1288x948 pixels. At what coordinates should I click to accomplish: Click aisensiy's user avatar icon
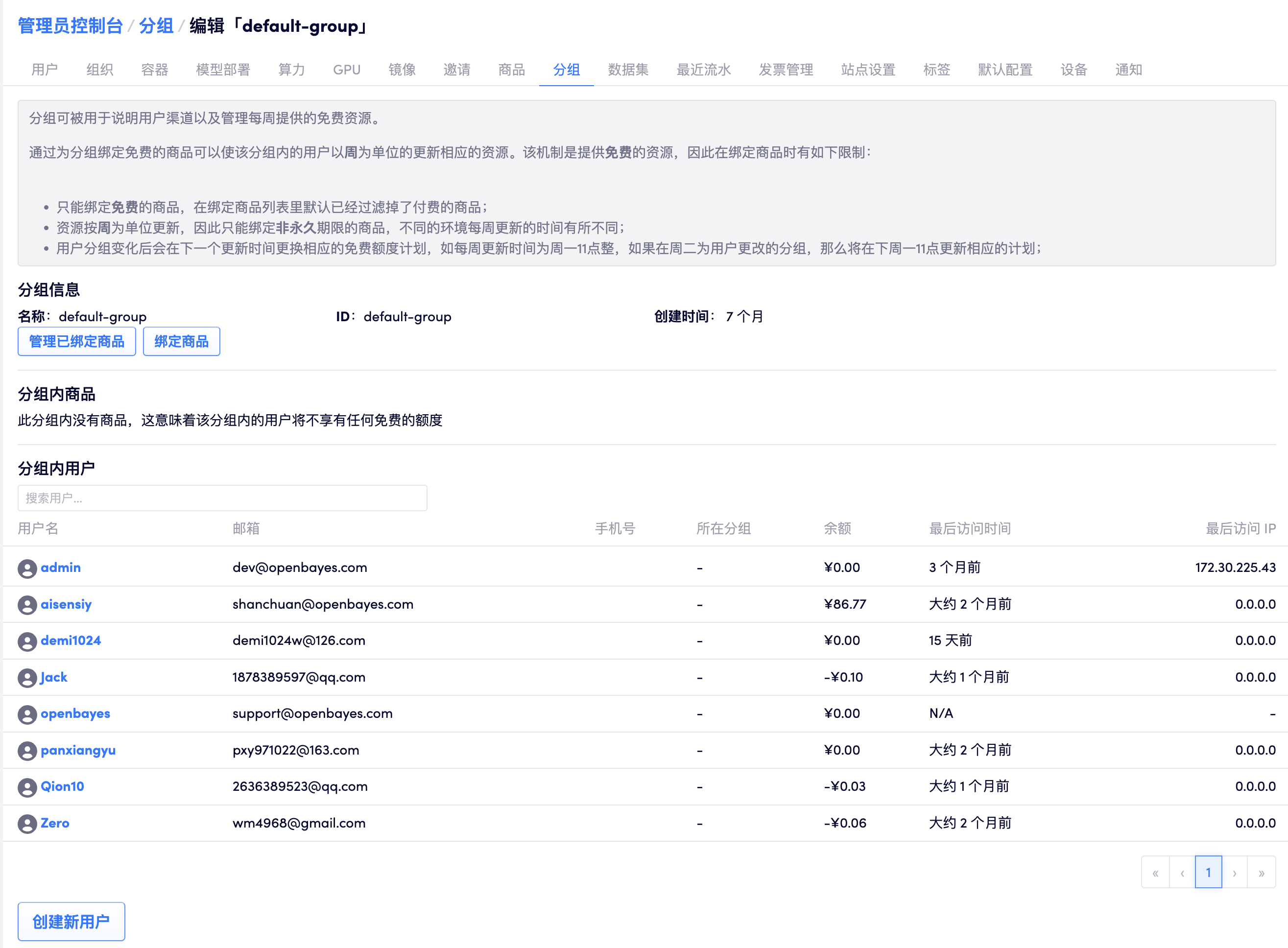27,604
